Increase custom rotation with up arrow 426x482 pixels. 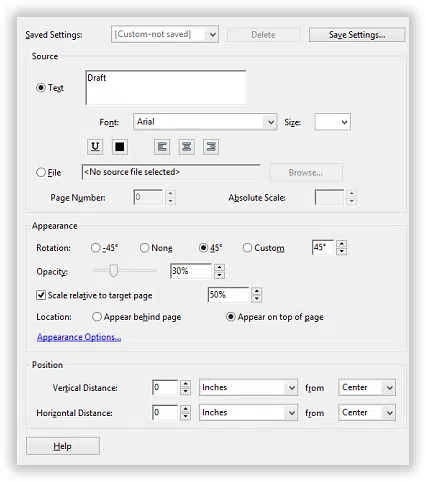tap(341, 244)
